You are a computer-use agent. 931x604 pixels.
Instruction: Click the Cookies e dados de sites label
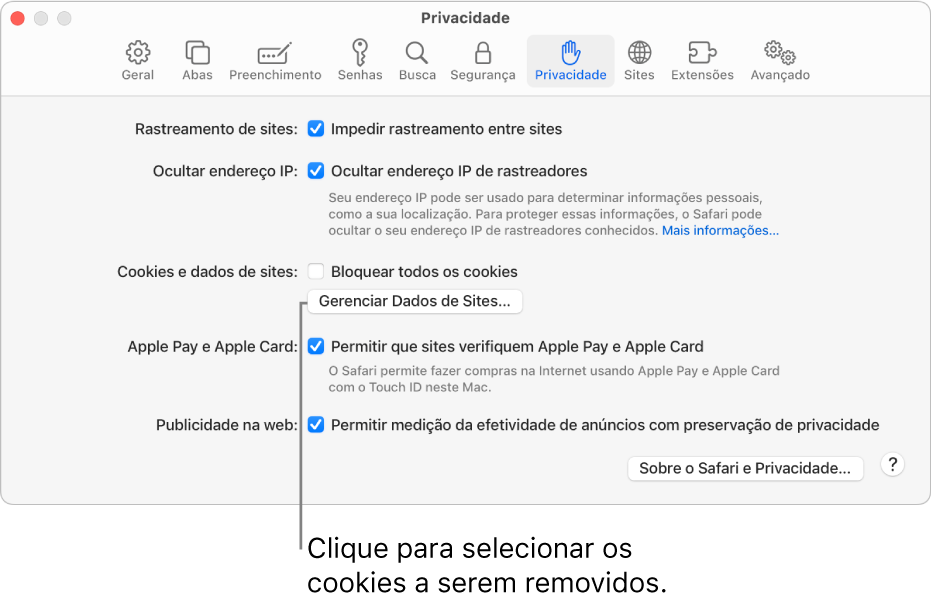207,271
